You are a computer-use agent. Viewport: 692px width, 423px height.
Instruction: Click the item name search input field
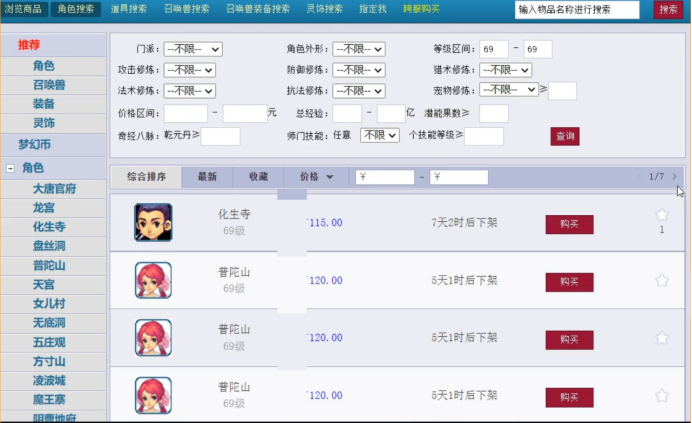click(x=577, y=9)
